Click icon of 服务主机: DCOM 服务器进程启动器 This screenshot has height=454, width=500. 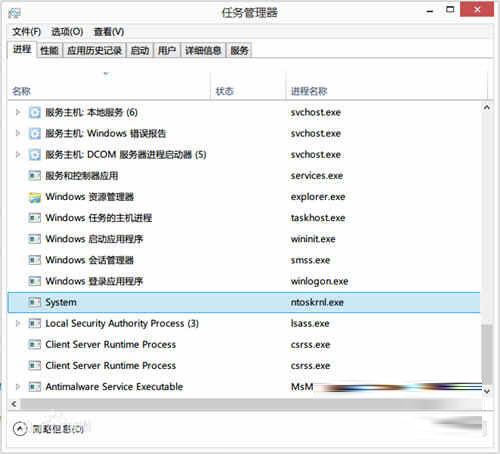[34, 155]
